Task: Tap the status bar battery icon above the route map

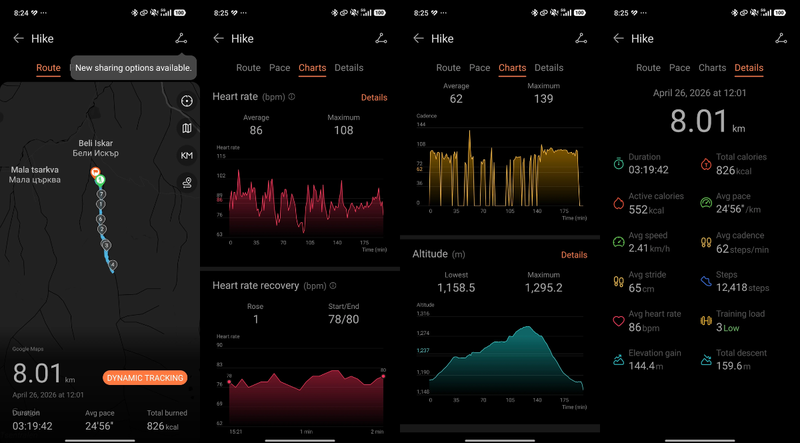Action: [180, 13]
